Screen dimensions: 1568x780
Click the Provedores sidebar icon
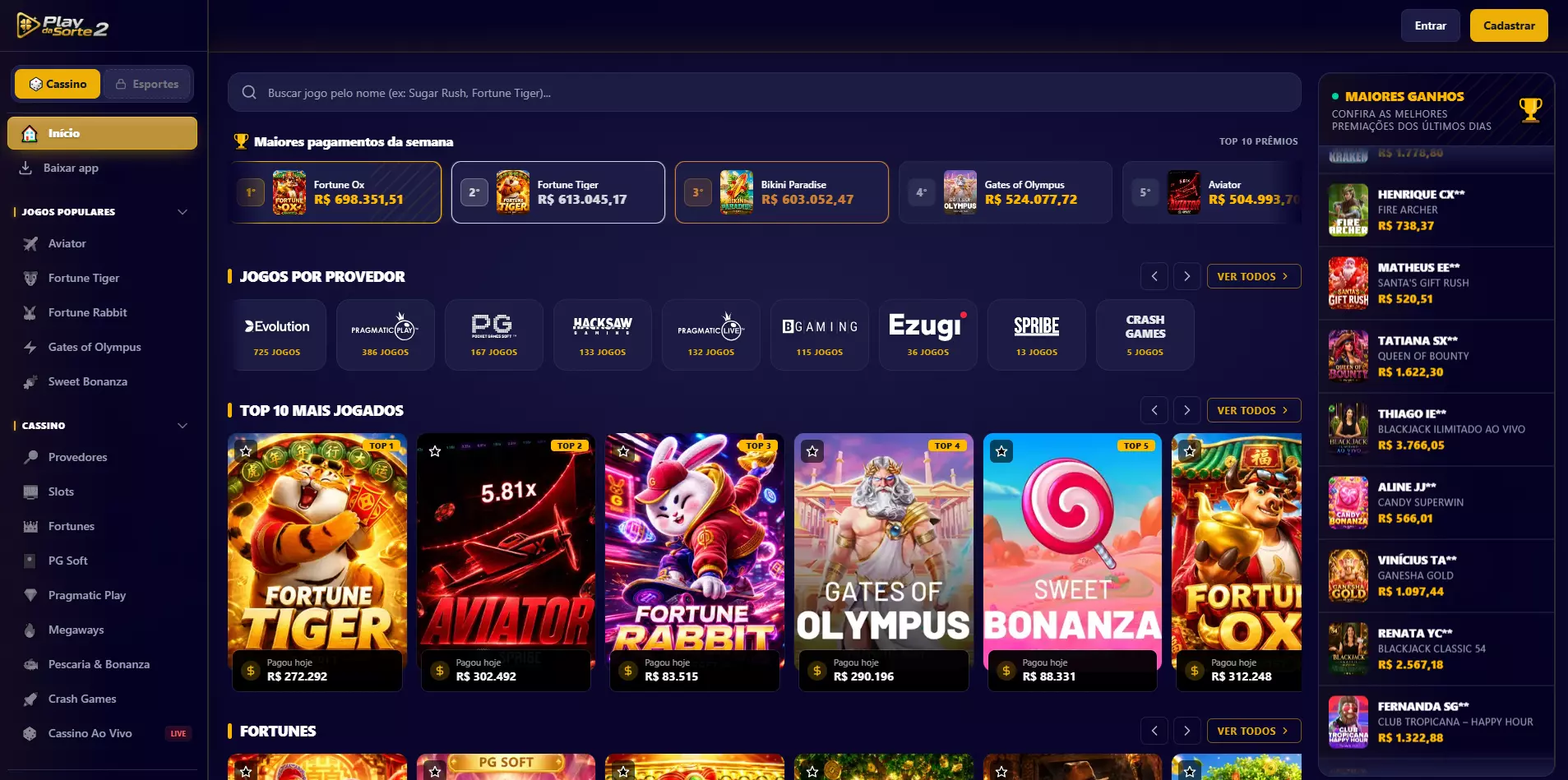(x=30, y=457)
